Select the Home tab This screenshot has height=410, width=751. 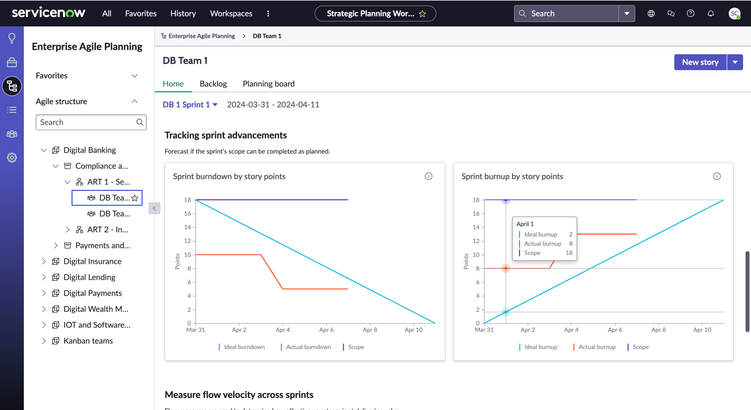pyautogui.click(x=173, y=84)
